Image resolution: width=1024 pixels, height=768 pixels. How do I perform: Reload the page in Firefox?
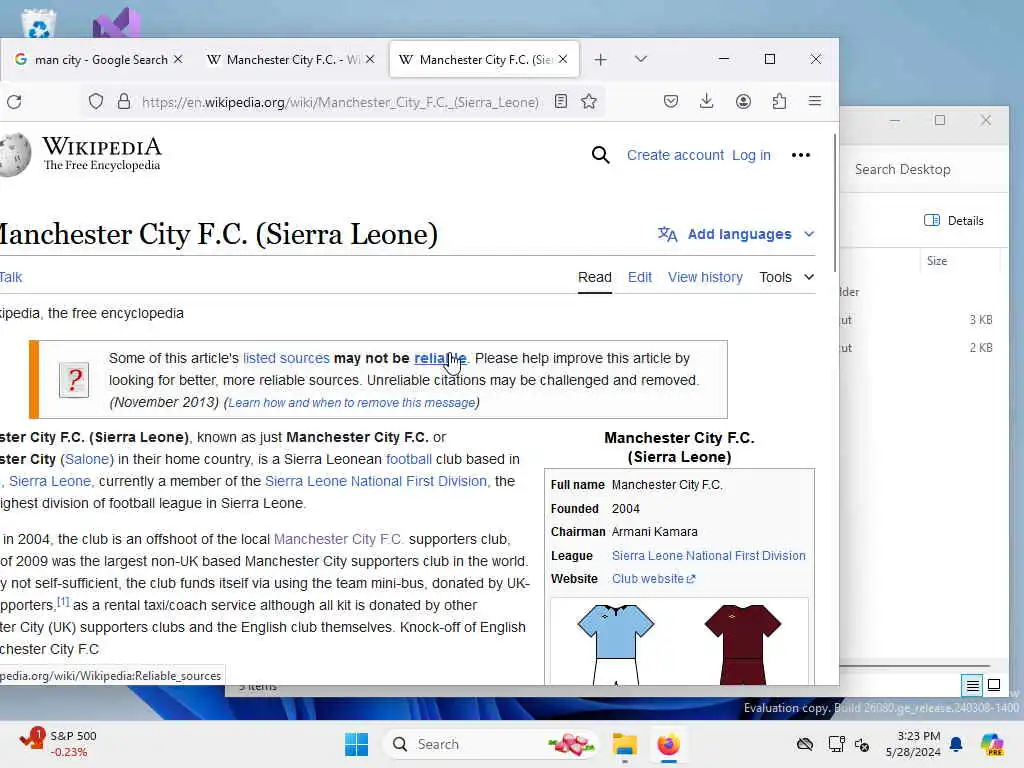[x=14, y=101]
